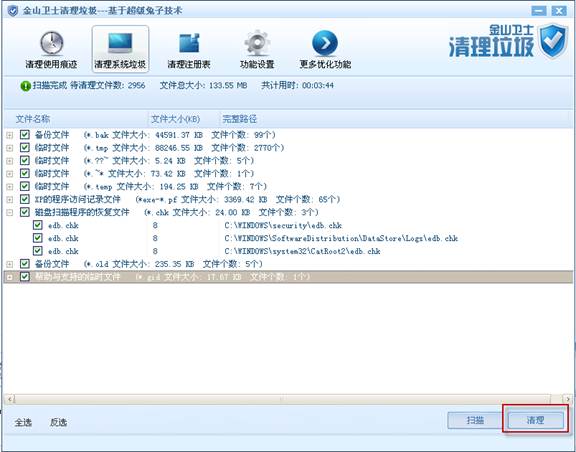Screen dimensions: 576x452
Task: Click the 扫描 scan button
Action: [x=475, y=420]
